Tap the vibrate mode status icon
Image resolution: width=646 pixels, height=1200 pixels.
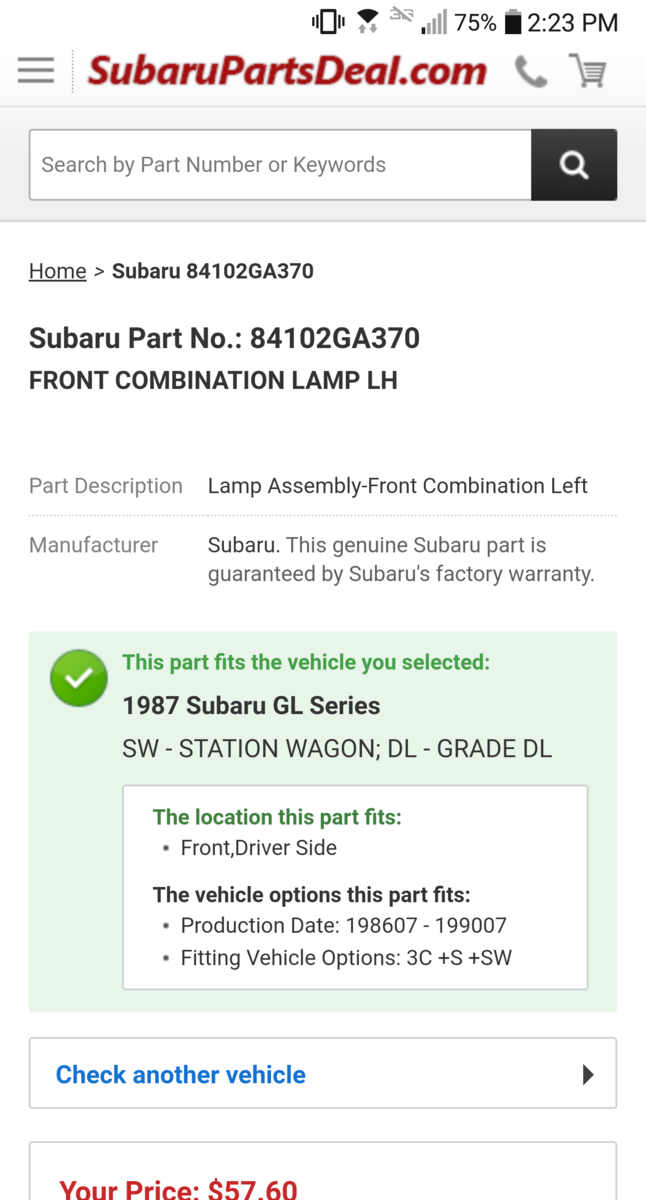coord(328,22)
